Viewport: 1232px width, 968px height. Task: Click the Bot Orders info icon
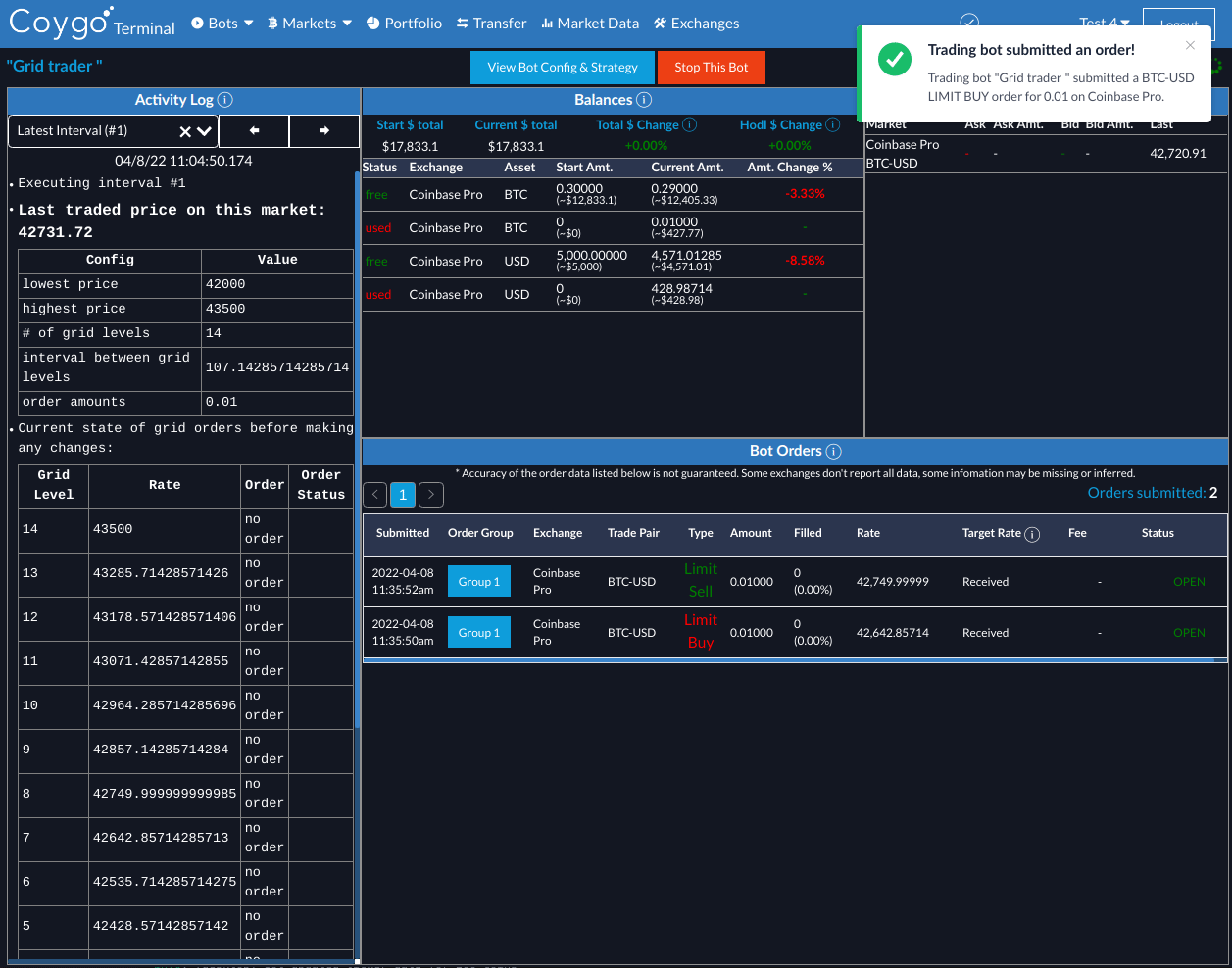834,451
